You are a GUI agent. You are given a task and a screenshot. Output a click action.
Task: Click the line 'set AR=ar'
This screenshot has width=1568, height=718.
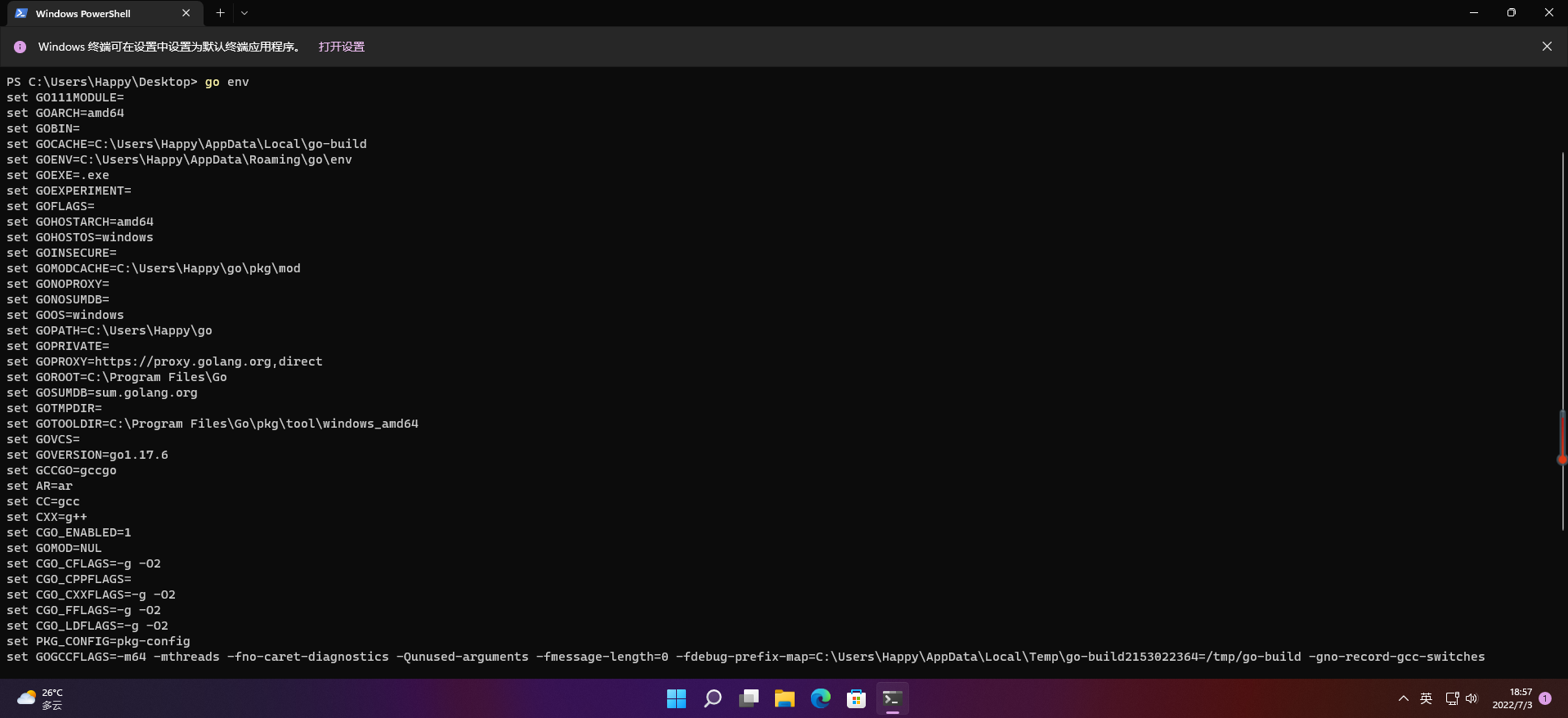(39, 486)
